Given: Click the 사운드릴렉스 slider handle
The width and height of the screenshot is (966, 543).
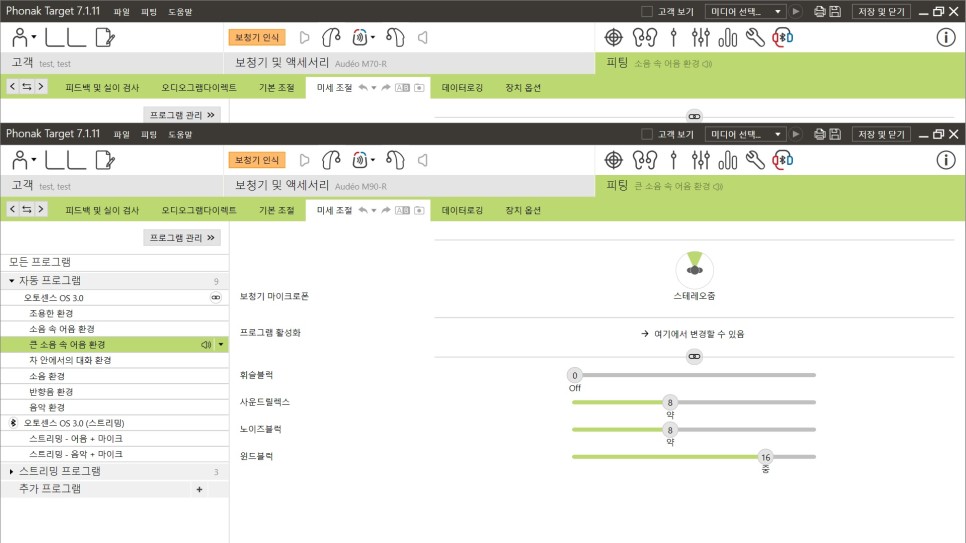Looking at the screenshot, I should pos(670,402).
